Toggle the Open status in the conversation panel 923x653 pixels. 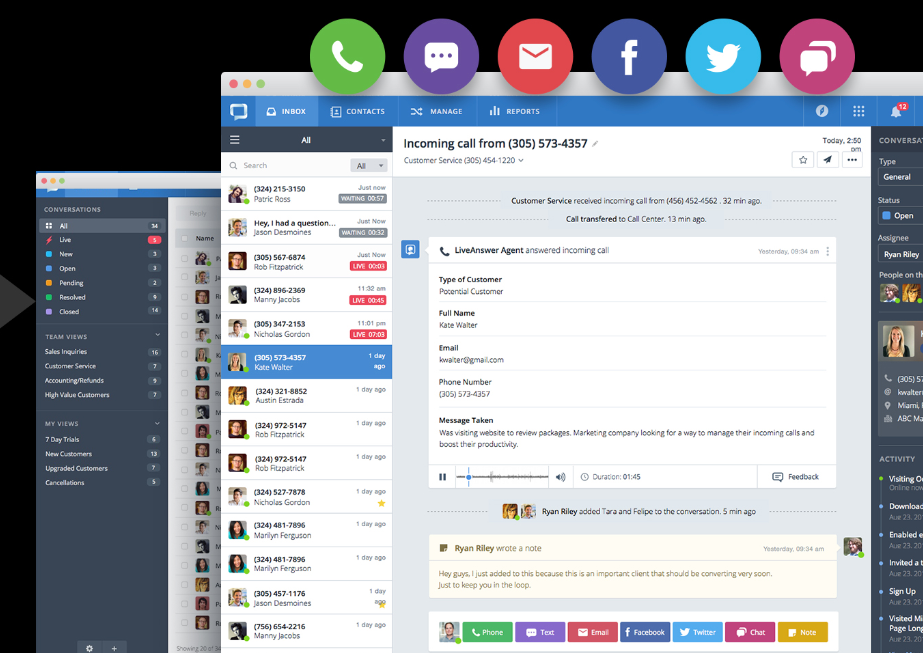click(x=899, y=214)
